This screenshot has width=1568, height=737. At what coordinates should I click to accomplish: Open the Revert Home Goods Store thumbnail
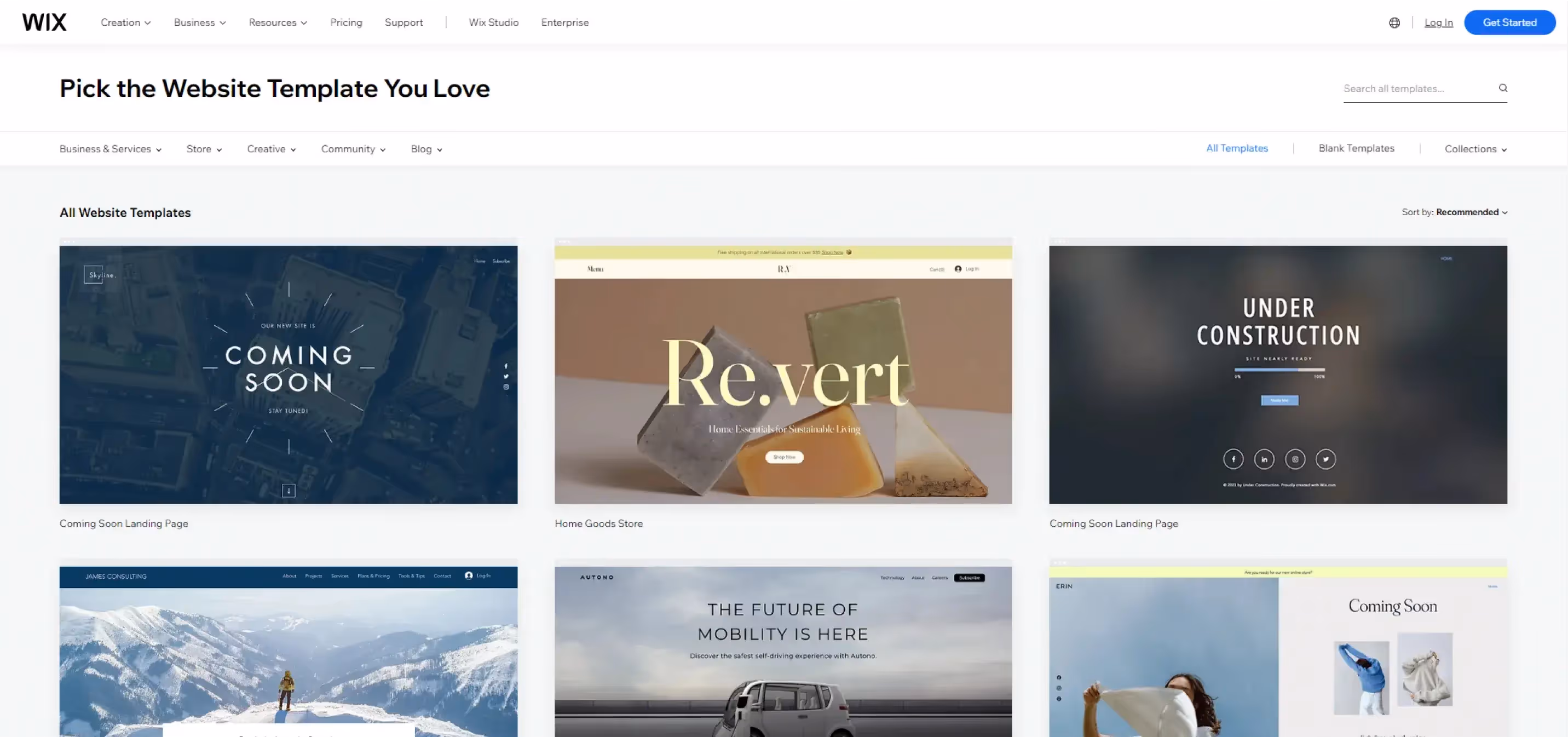point(783,375)
